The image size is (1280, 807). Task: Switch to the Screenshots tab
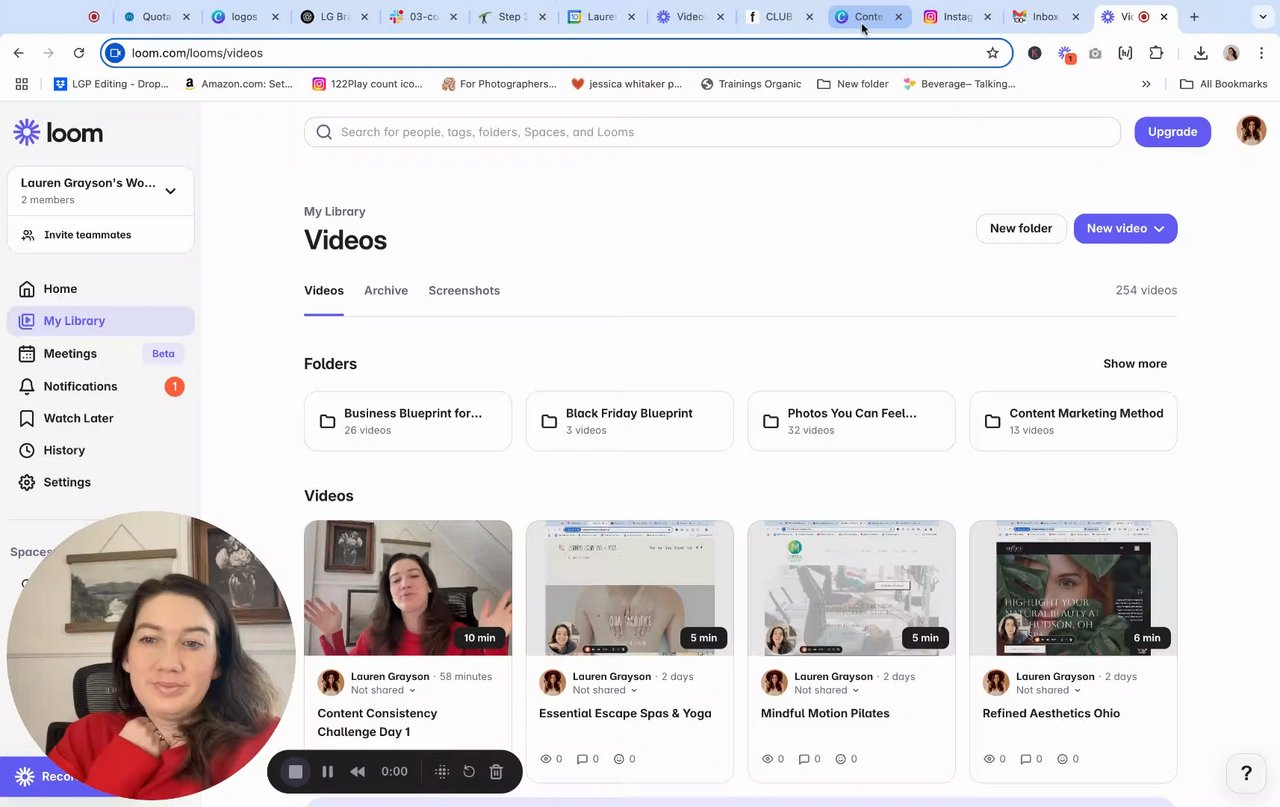click(464, 291)
